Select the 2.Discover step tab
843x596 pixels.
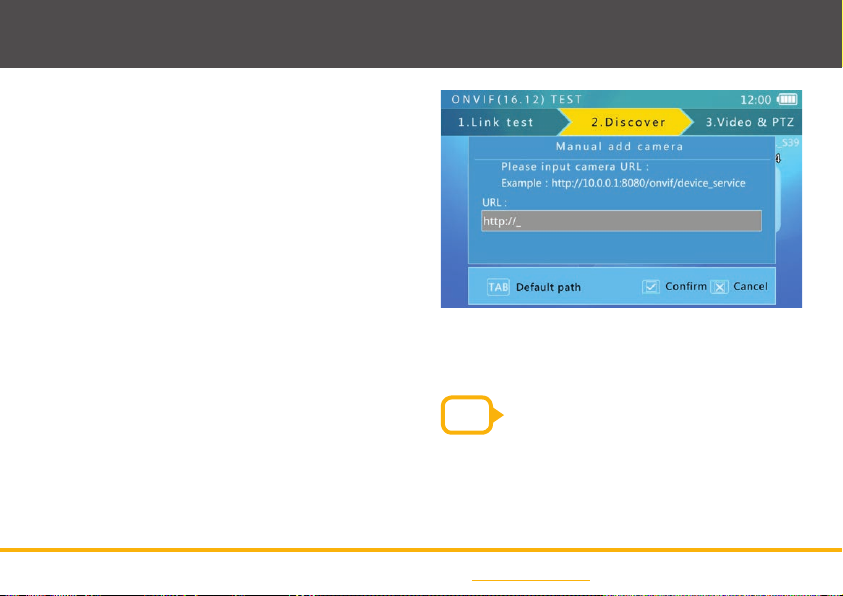point(628,122)
